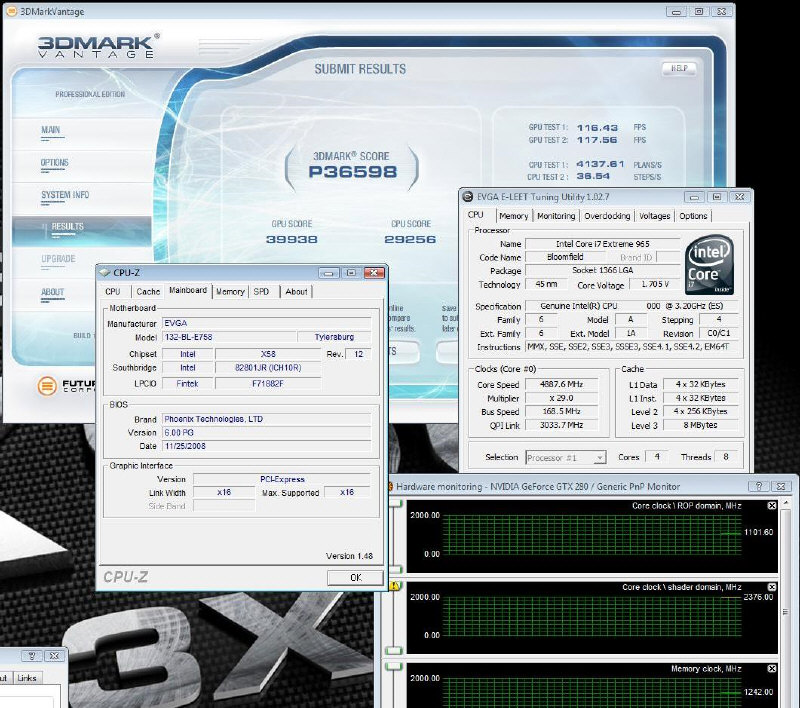
Task: Open MAIN section in 3DMark Vantage
Action: [51, 130]
